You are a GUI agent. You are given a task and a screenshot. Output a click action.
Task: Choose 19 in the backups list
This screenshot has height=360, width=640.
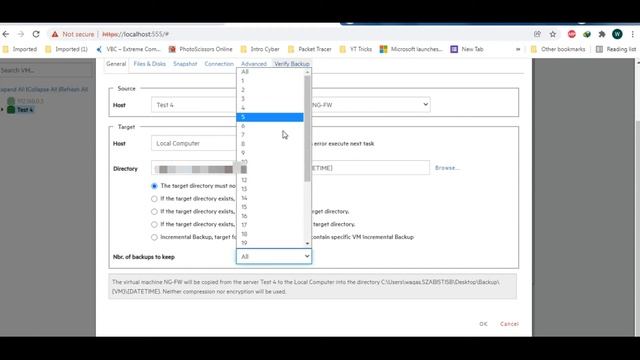point(270,243)
